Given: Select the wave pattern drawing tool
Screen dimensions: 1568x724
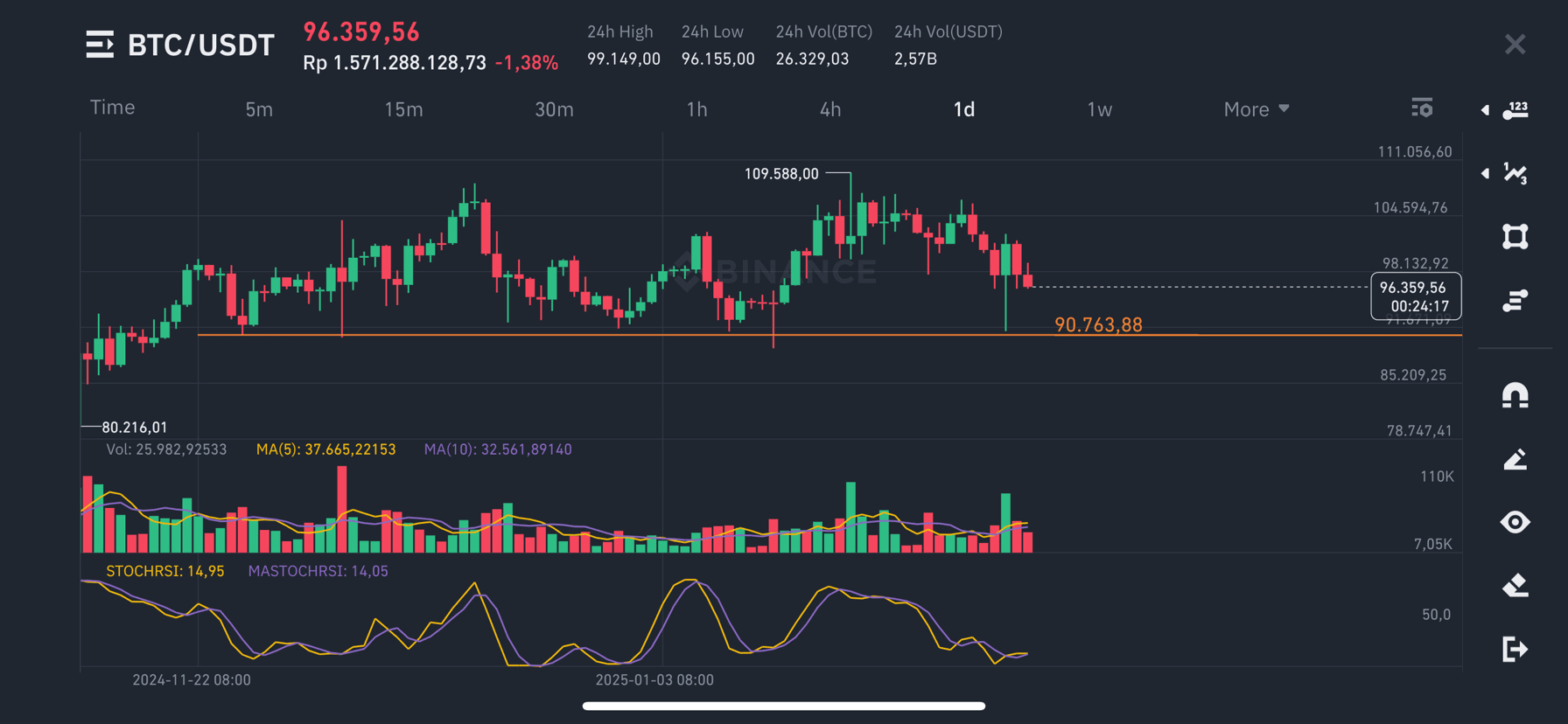Looking at the screenshot, I should click(x=1515, y=173).
